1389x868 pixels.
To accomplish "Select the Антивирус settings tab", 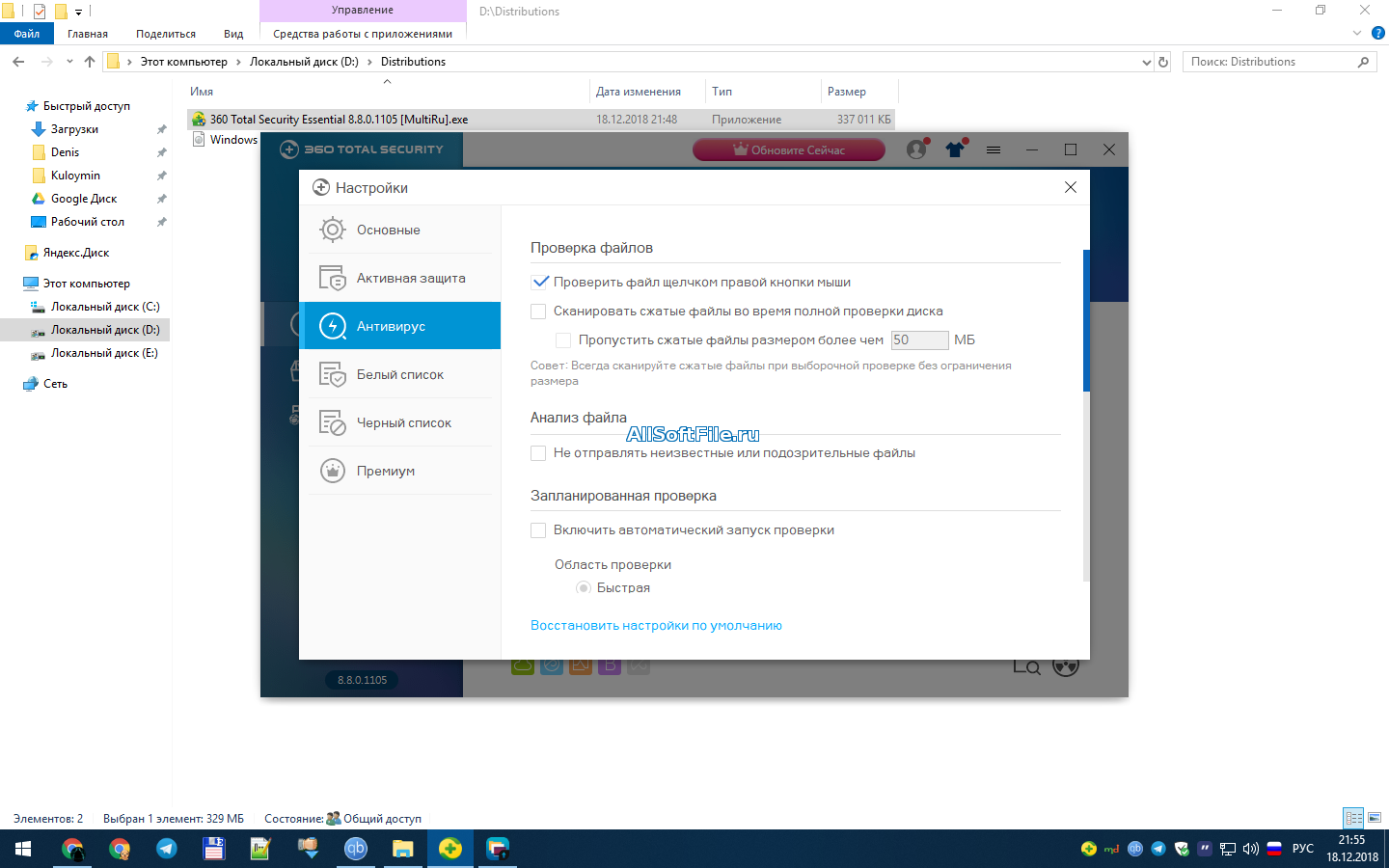I will [x=400, y=326].
